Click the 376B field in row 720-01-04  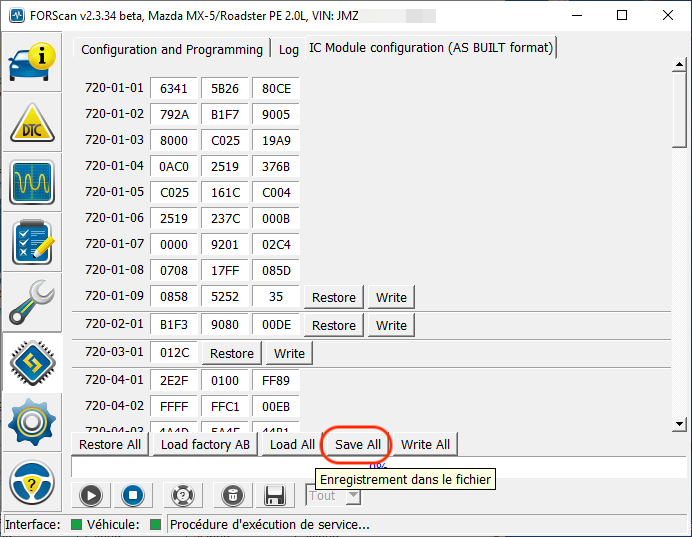276,167
